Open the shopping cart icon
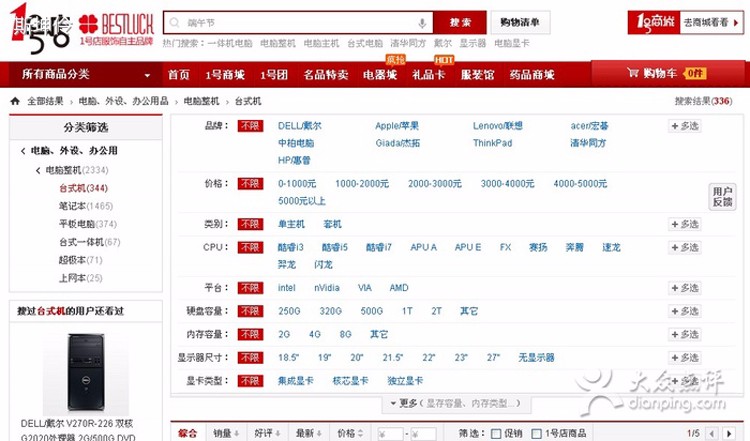This screenshot has height=441, width=750. 632,73
